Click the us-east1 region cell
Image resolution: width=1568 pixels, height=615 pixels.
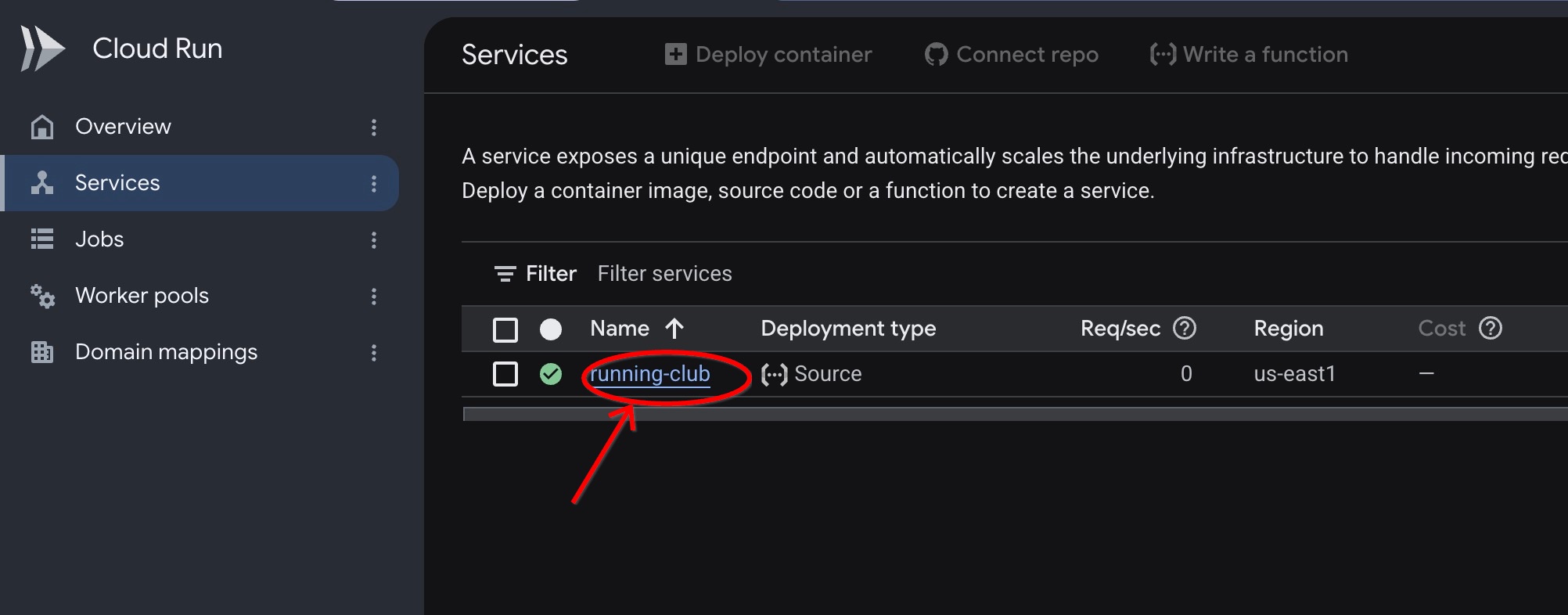[x=1294, y=374]
